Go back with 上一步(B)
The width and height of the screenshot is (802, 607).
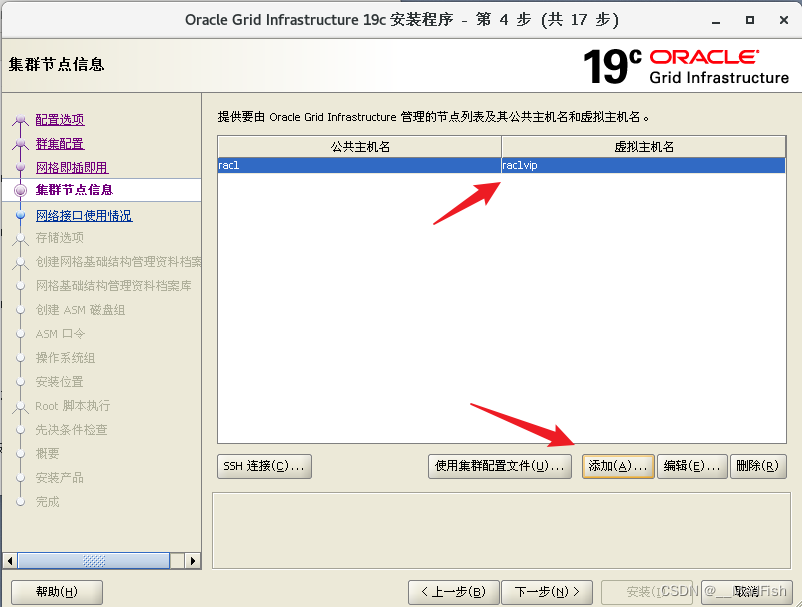pos(453,592)
